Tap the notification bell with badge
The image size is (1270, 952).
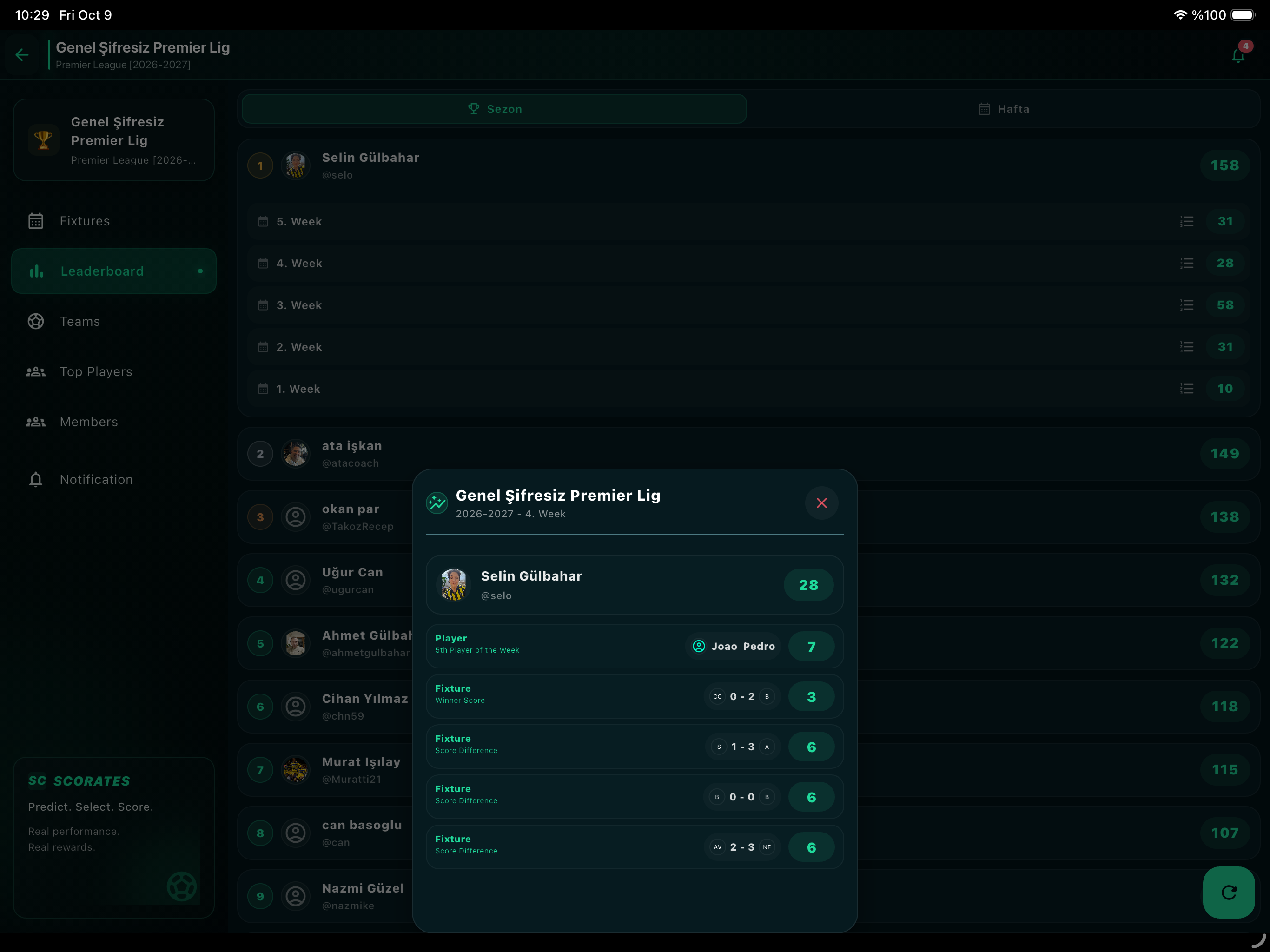pos(1239,54)
